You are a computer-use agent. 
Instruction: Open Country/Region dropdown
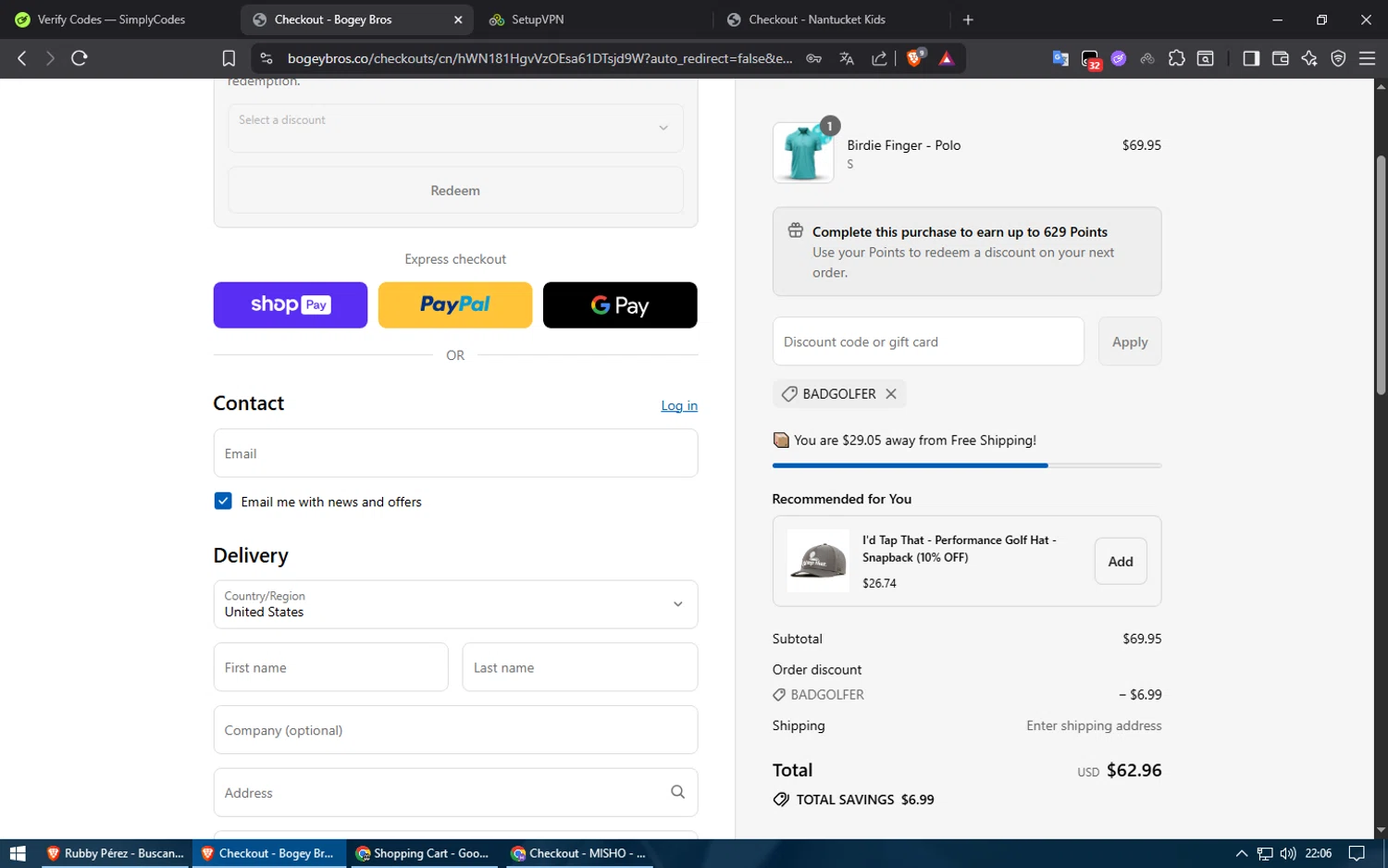coord(455,604)
